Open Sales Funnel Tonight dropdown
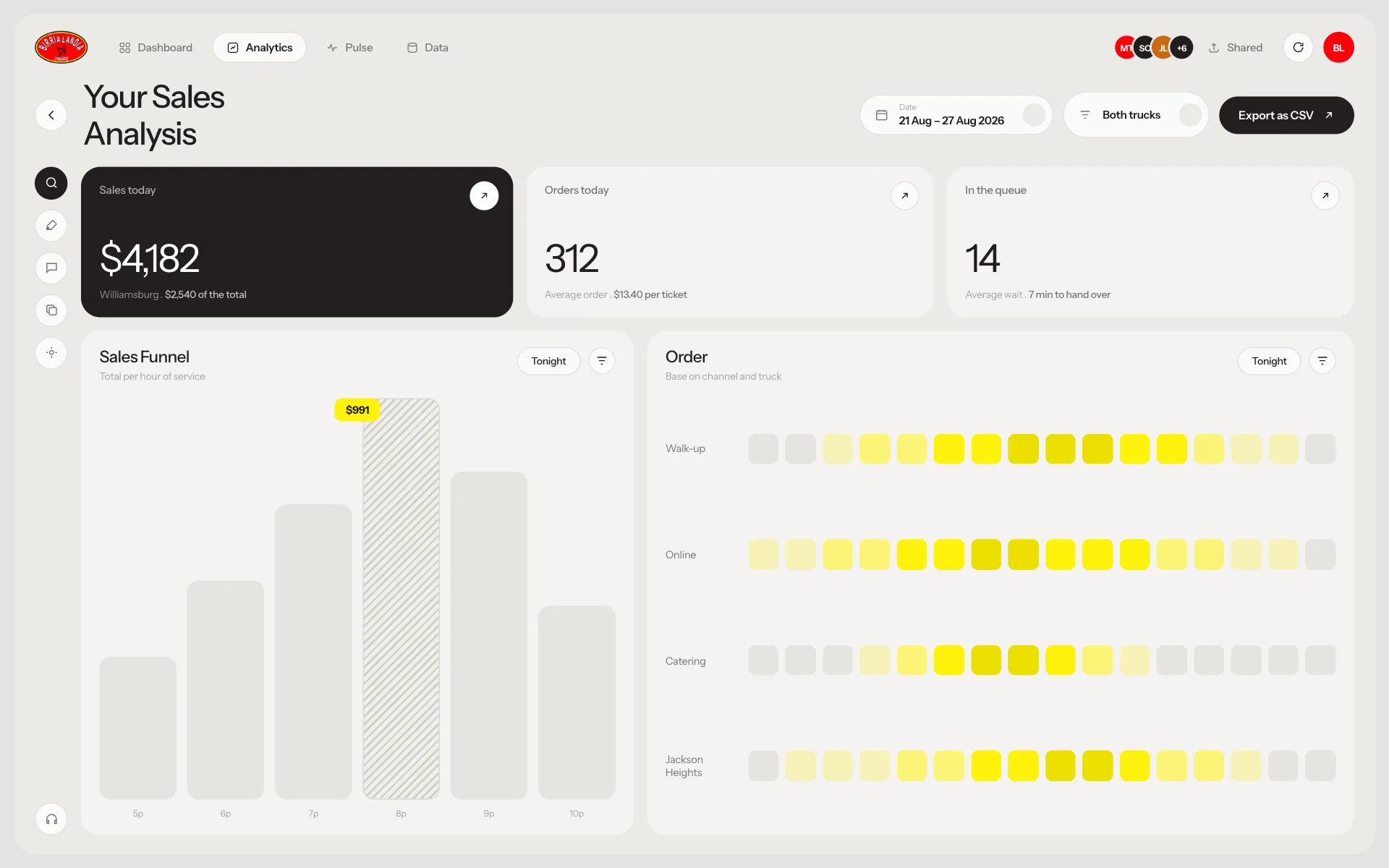 pyautogui.click(x=548, y=361)
